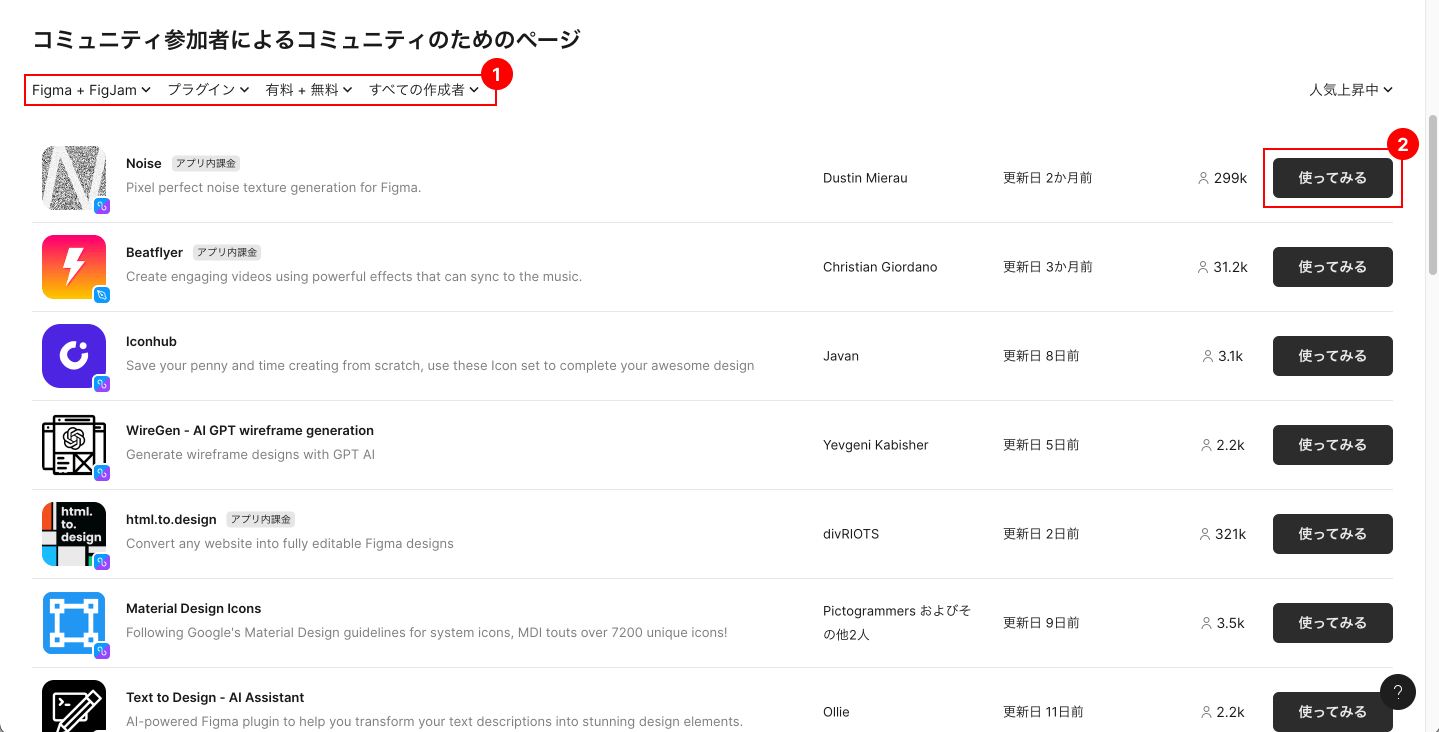Viewport: 1439px width, 732px height.
Task: Click the plugin badge on Beatflyer icon
Action: coord(101,295)
